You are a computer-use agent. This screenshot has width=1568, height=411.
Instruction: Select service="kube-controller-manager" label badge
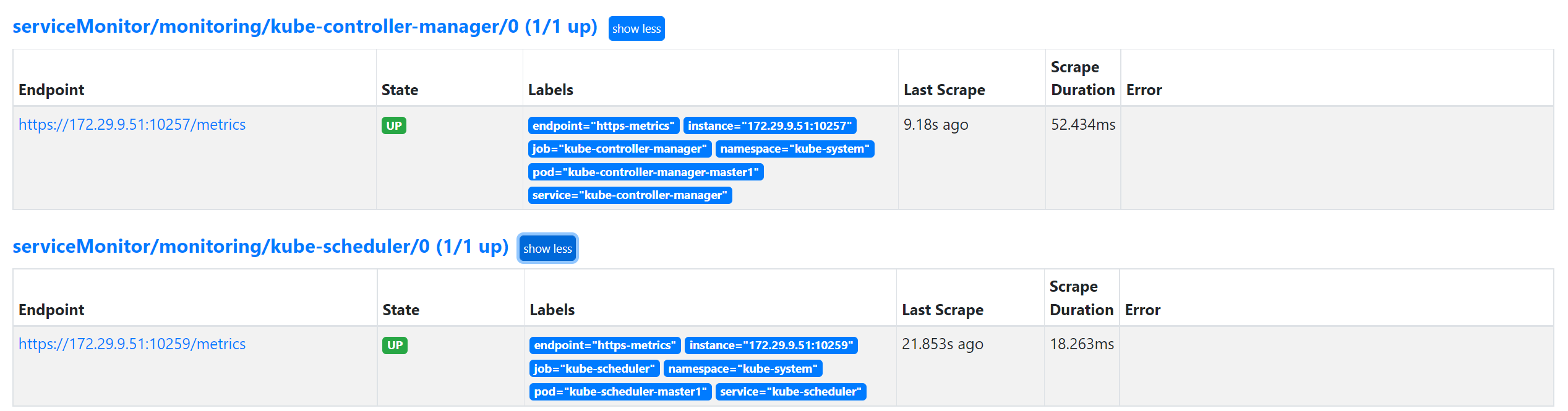pos(630,195)
